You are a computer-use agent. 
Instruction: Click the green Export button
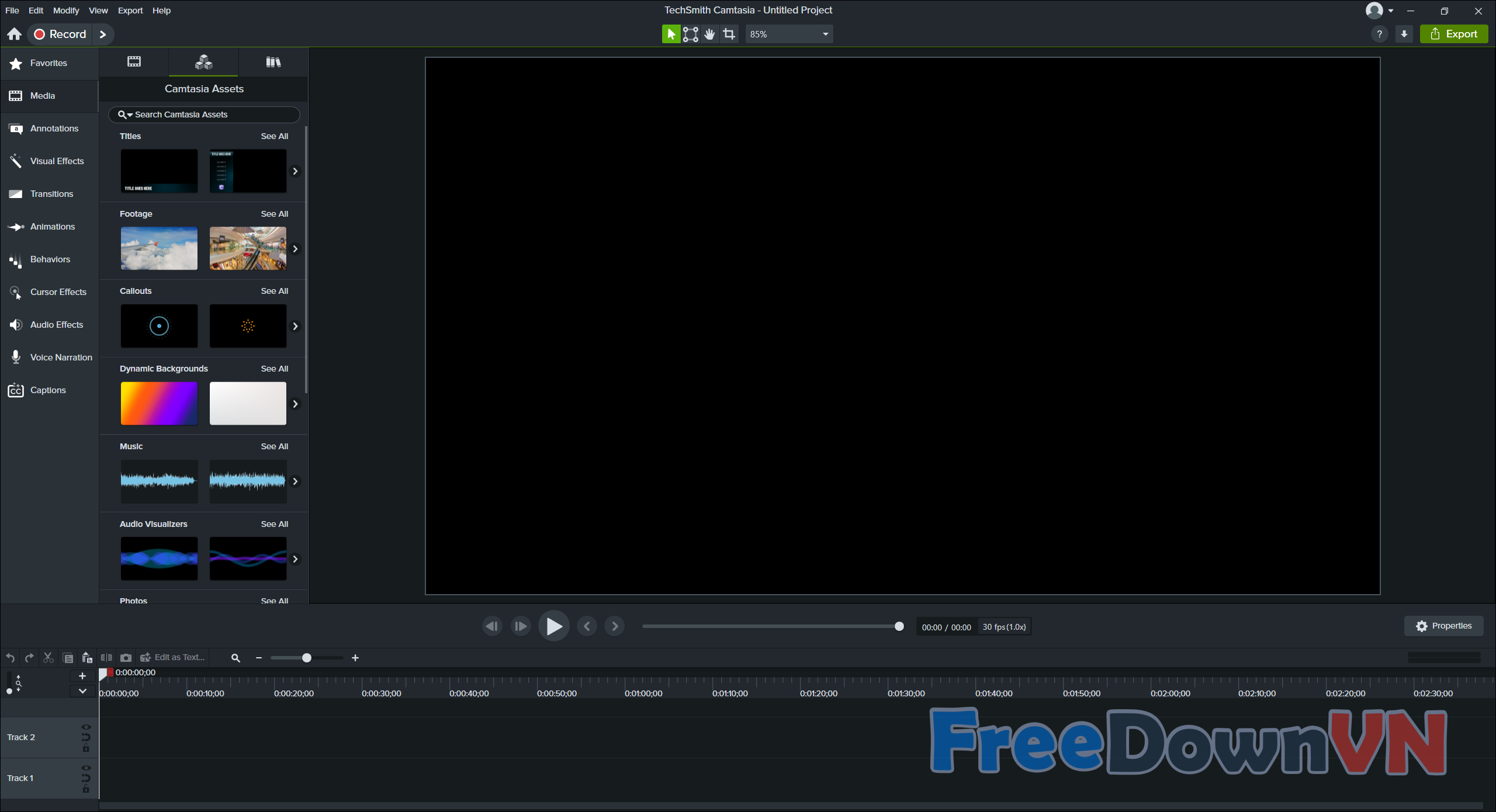tap(1453, 34)
